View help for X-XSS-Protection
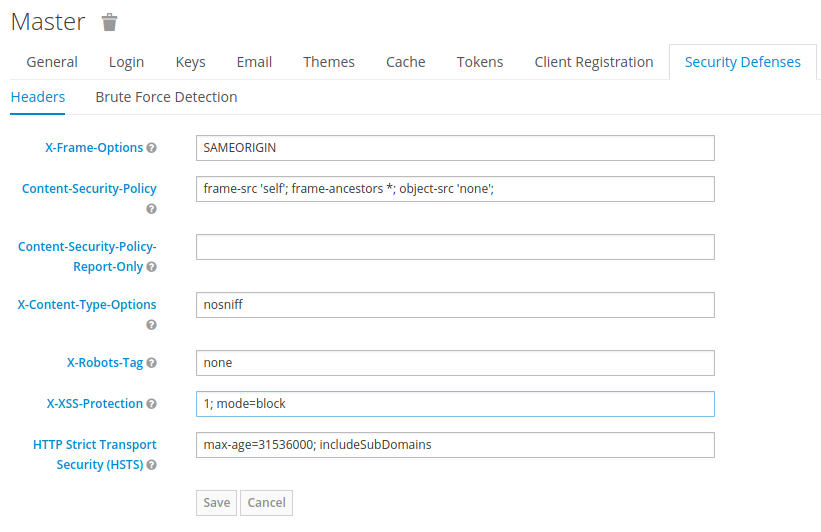 (151, 404)
